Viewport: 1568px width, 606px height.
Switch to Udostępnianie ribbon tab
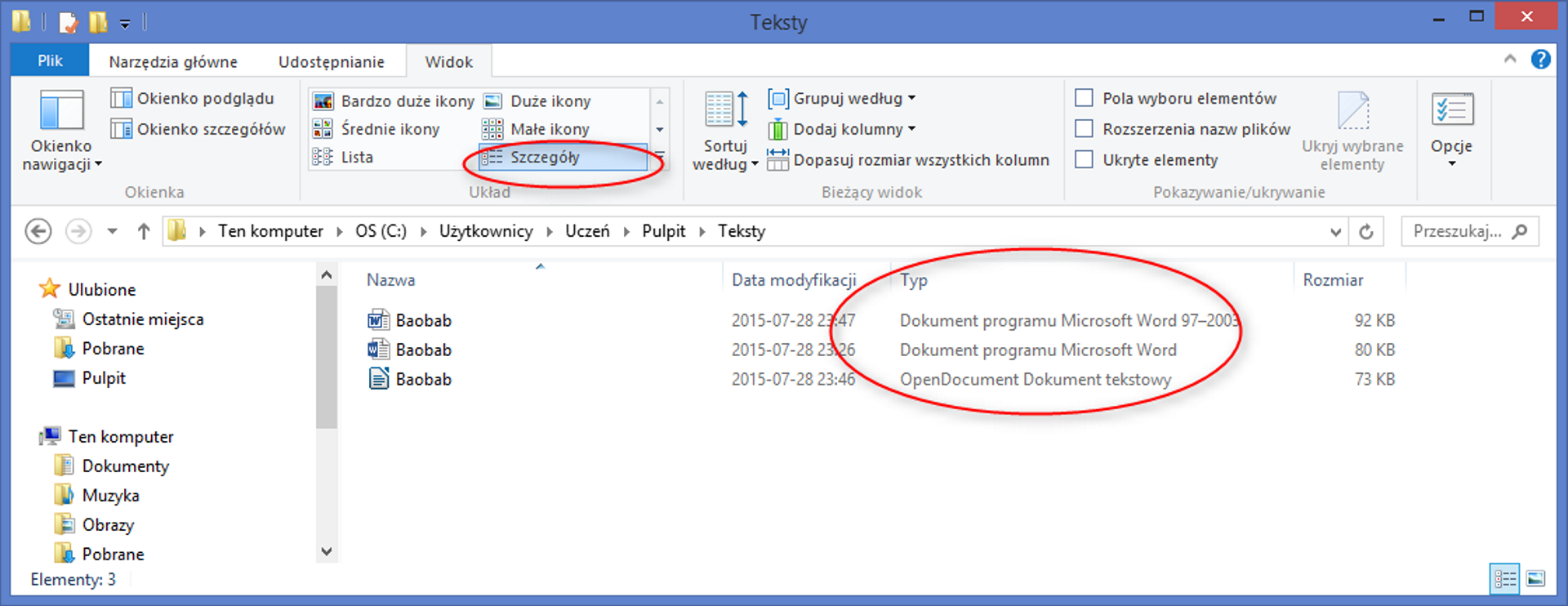tap(331, 62)
